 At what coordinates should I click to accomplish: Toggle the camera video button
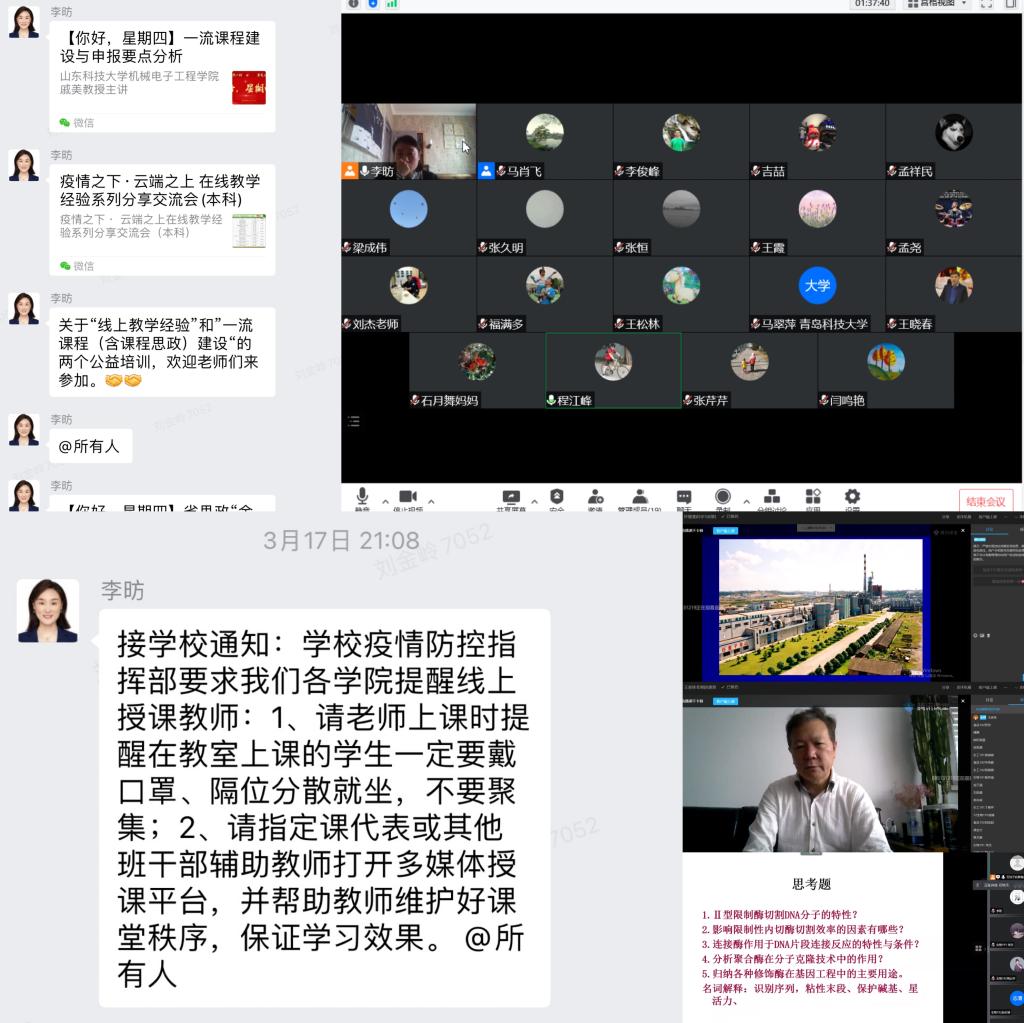[407, 497]
